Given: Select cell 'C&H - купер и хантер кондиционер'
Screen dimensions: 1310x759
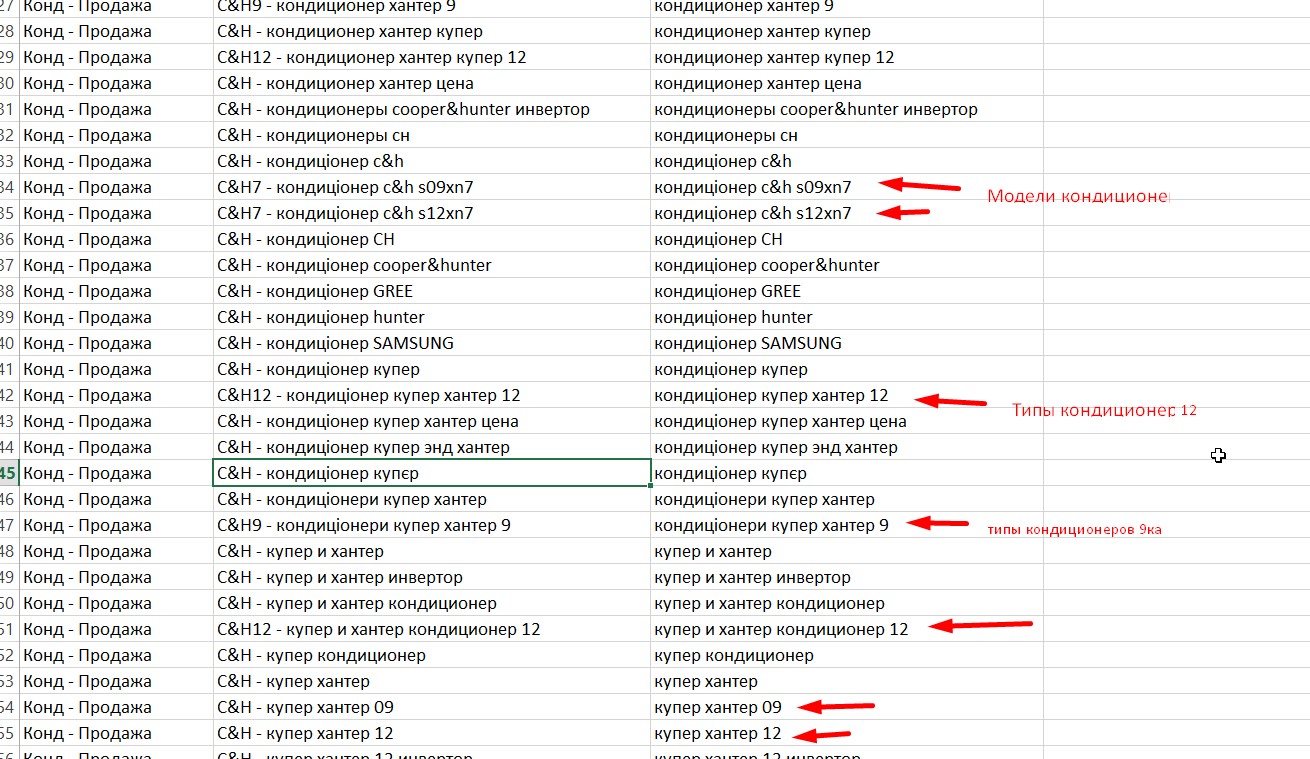Looking at the screenshot, I should pos(432,603).
